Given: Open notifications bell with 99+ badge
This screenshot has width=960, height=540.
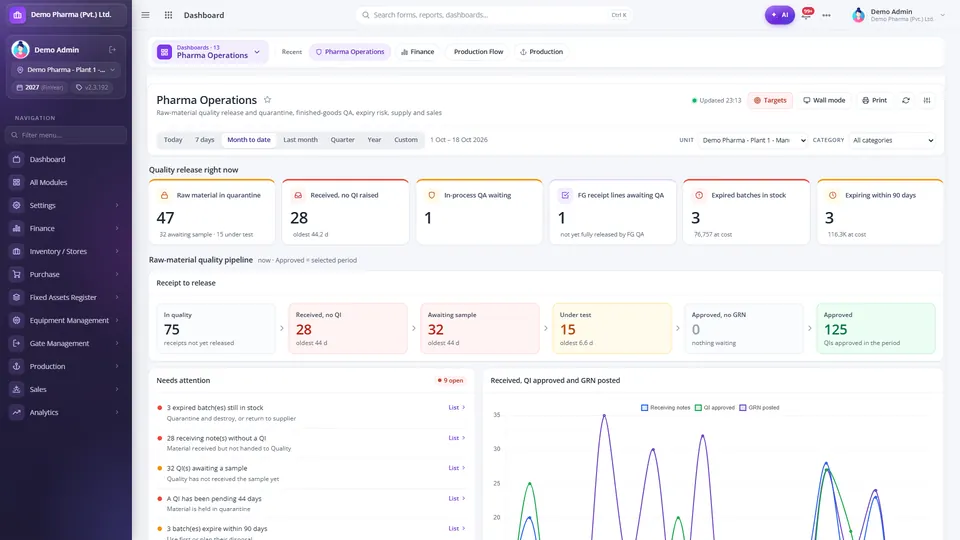Looking at the screenshot, I should pyautogui.click(x=807, y=14).
